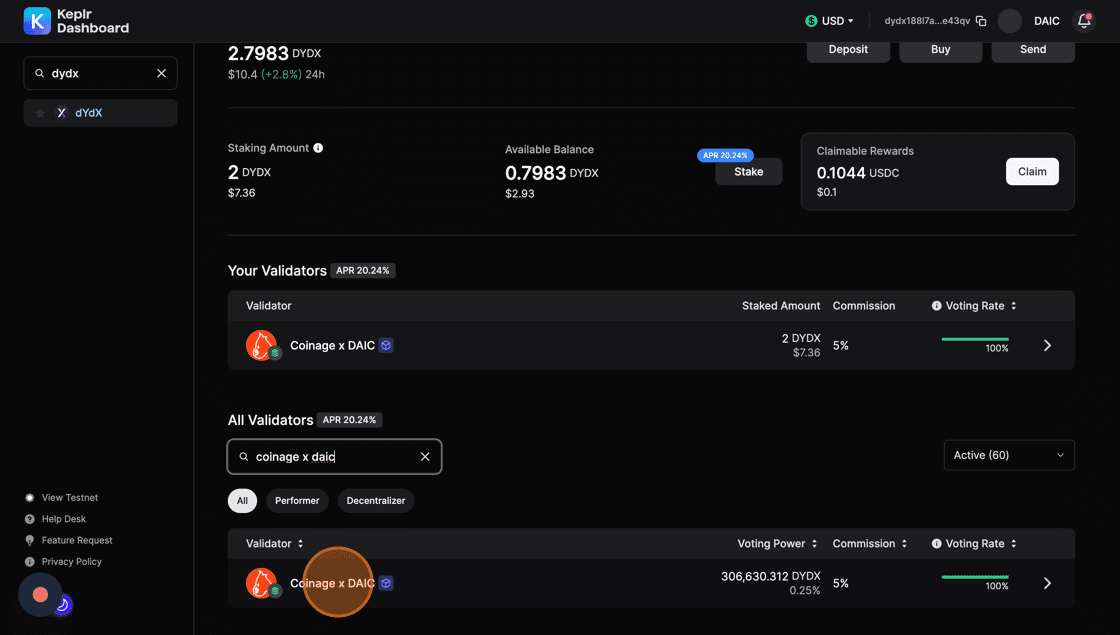
Task: Copy the dydx wallet address
Action: click(x=981, y=21)
